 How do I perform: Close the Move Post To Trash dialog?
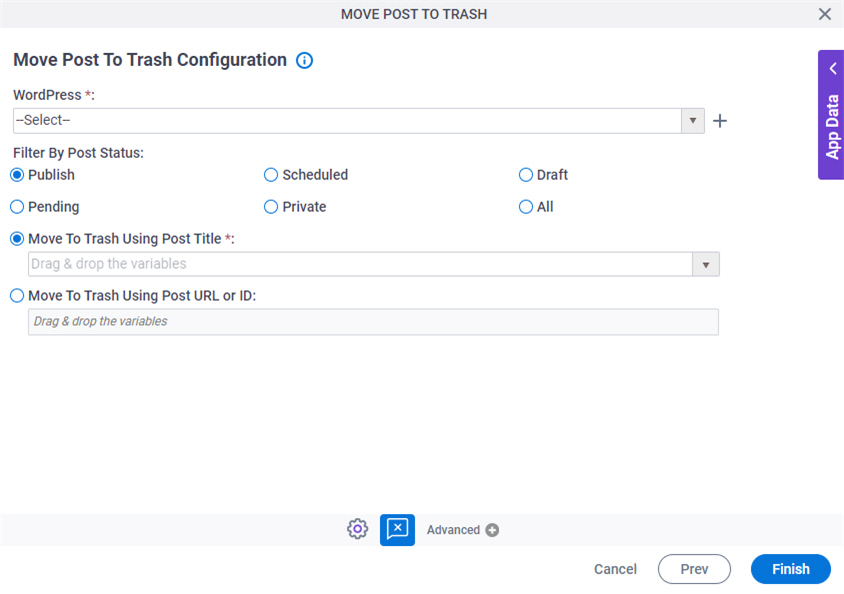(x=825, y=14)
